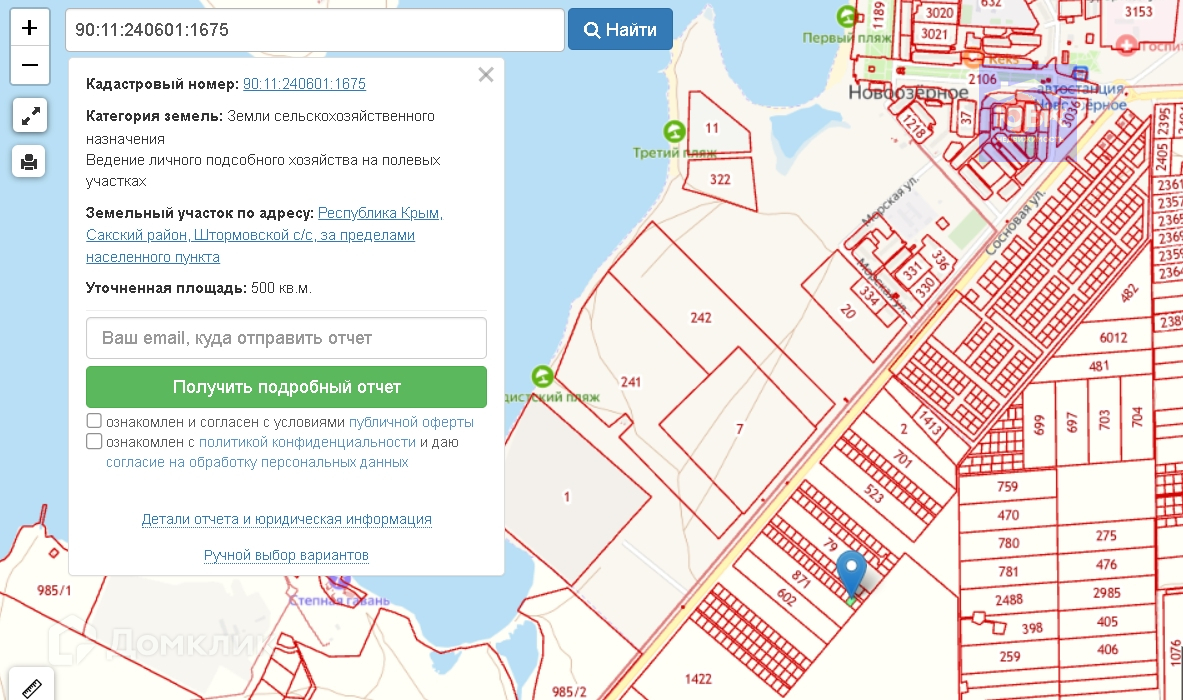Select parcel 759 on the map

click(1007, 487)
